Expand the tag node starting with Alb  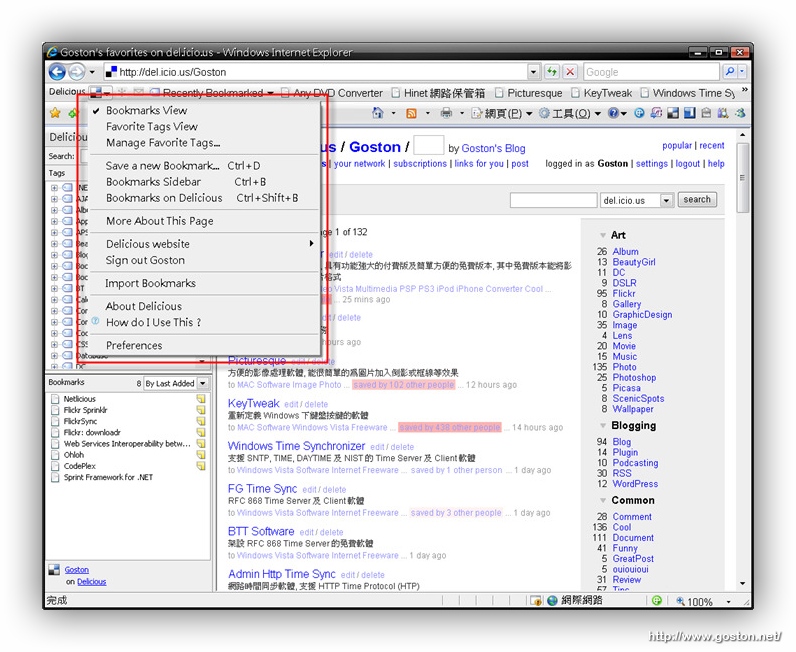[54, 210]
